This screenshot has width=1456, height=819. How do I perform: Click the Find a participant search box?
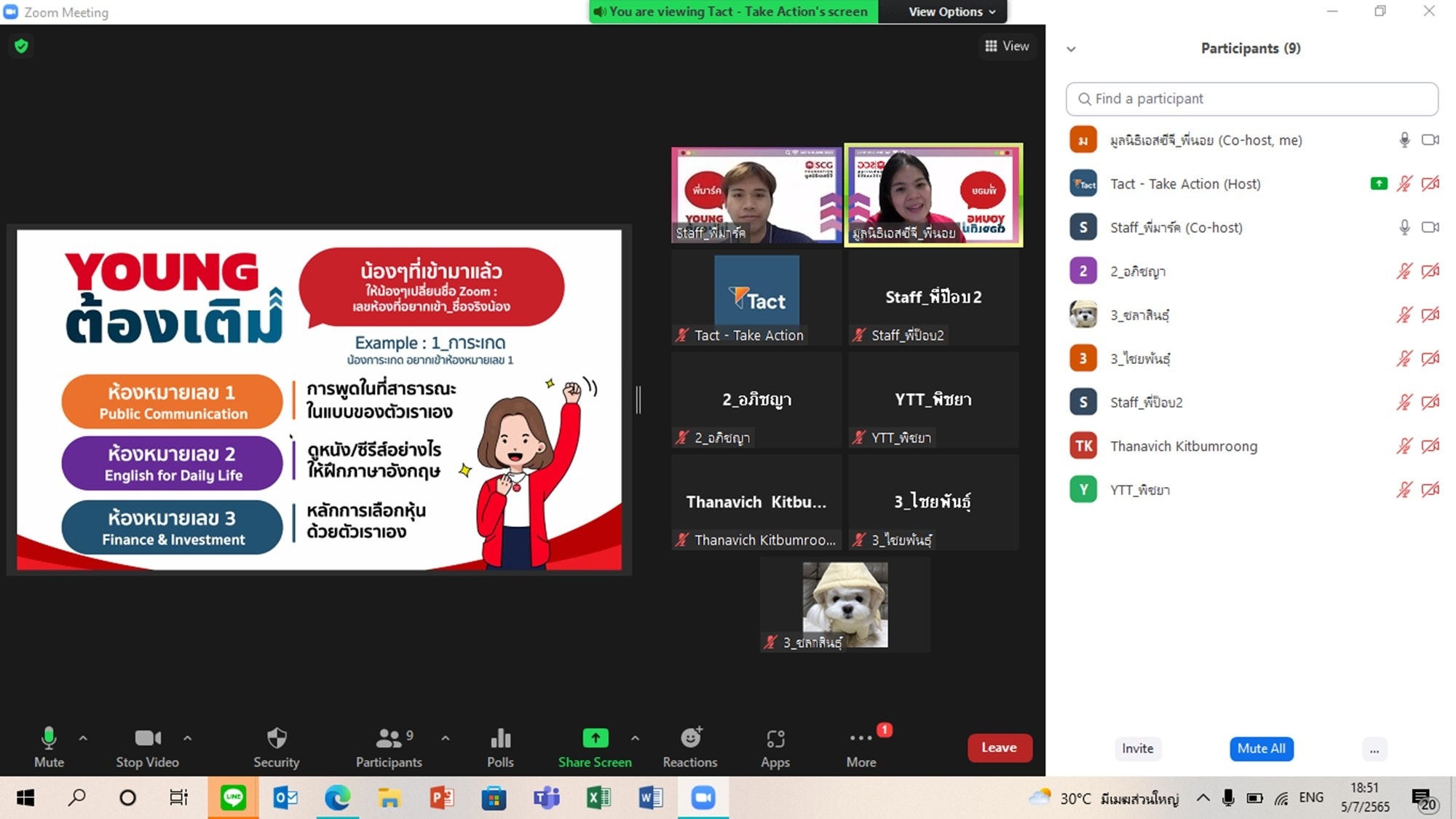pos(1252,99)
